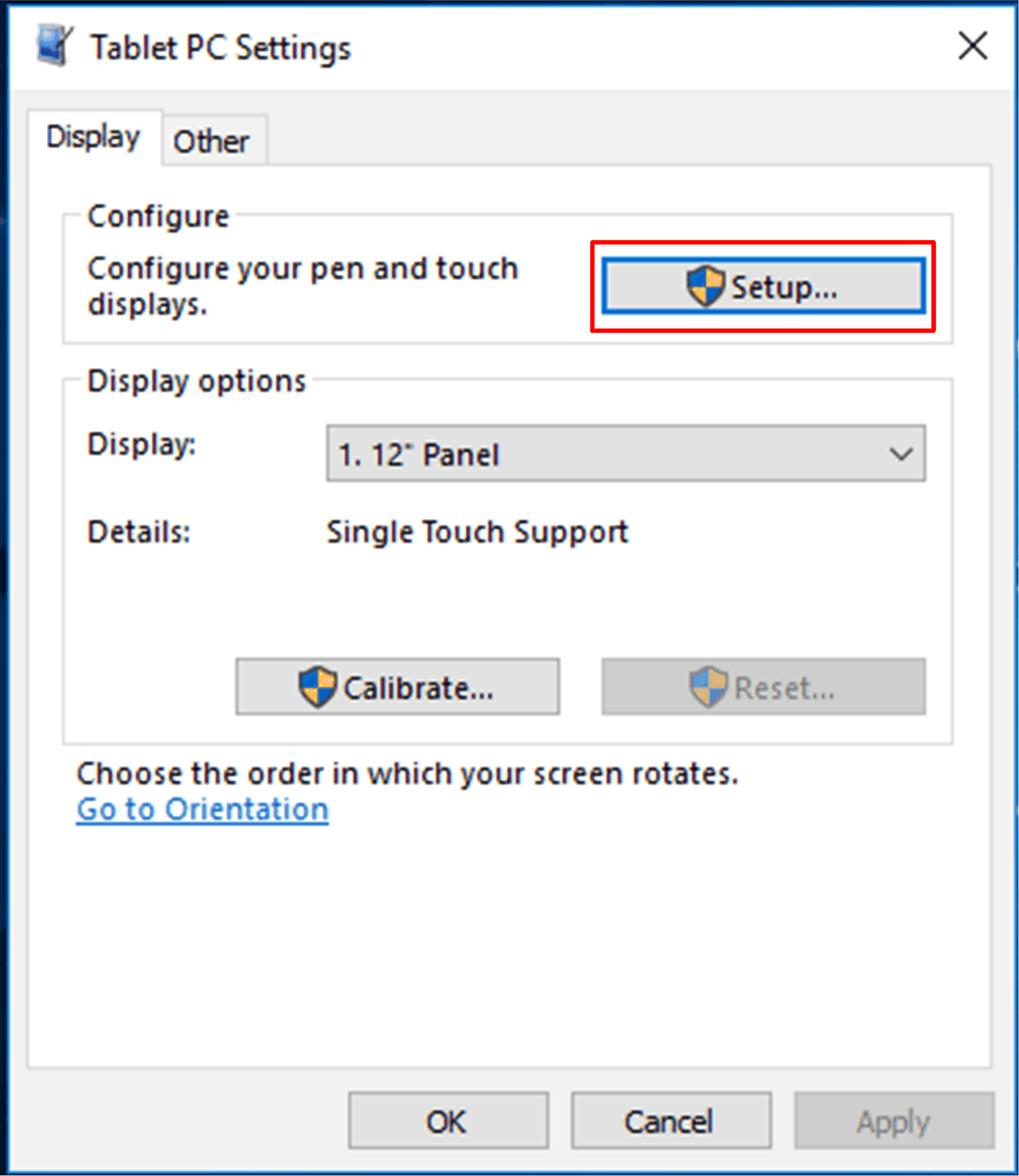
Task: Start Calibrate... for the selected display
Action: tap(398, 687)
